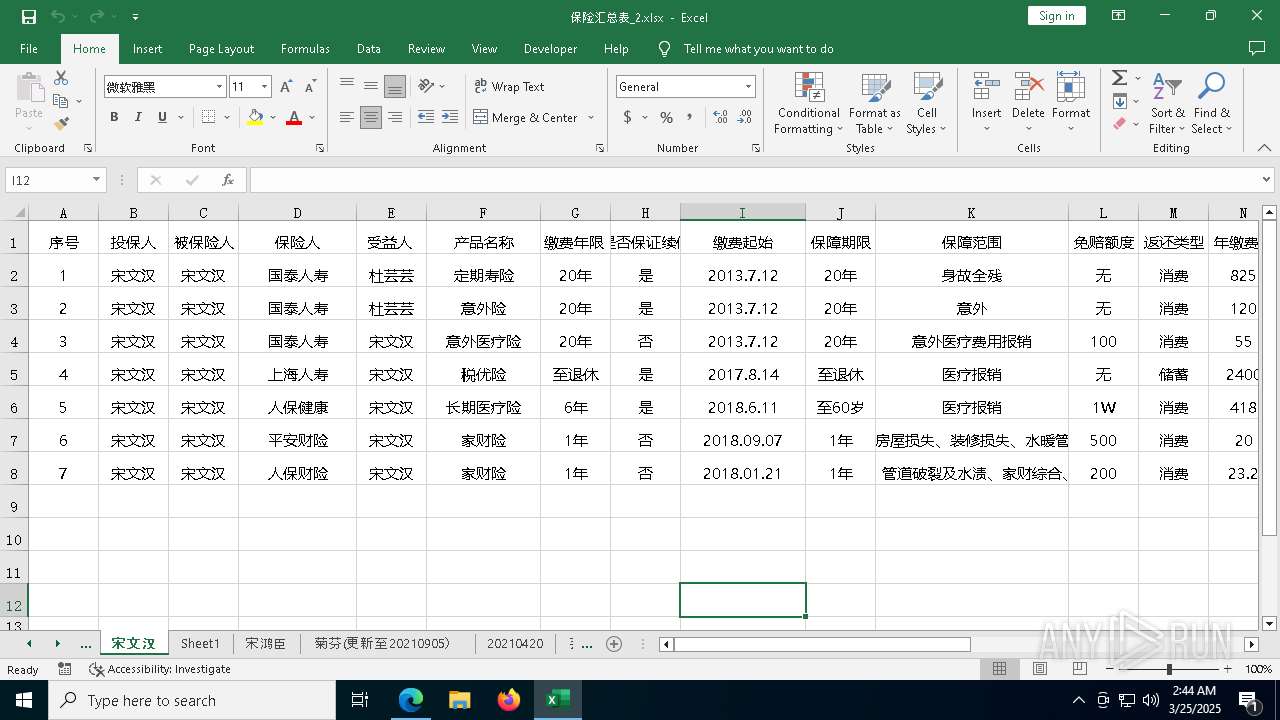The image size is (1280, 720).
Task: Click Accessibility: Investigate in status bar
Action: tap(160, 669)
